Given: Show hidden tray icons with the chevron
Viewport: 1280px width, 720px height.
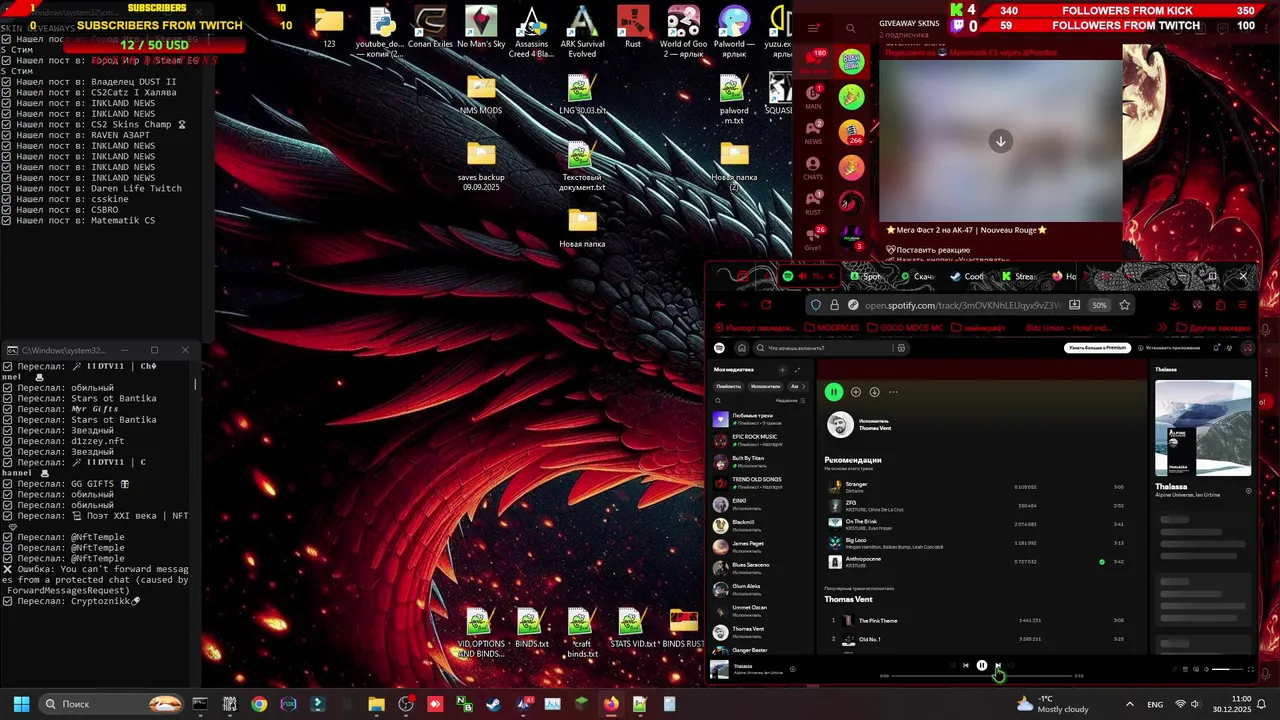Looking at the screenshot, I should (1130, 704).
